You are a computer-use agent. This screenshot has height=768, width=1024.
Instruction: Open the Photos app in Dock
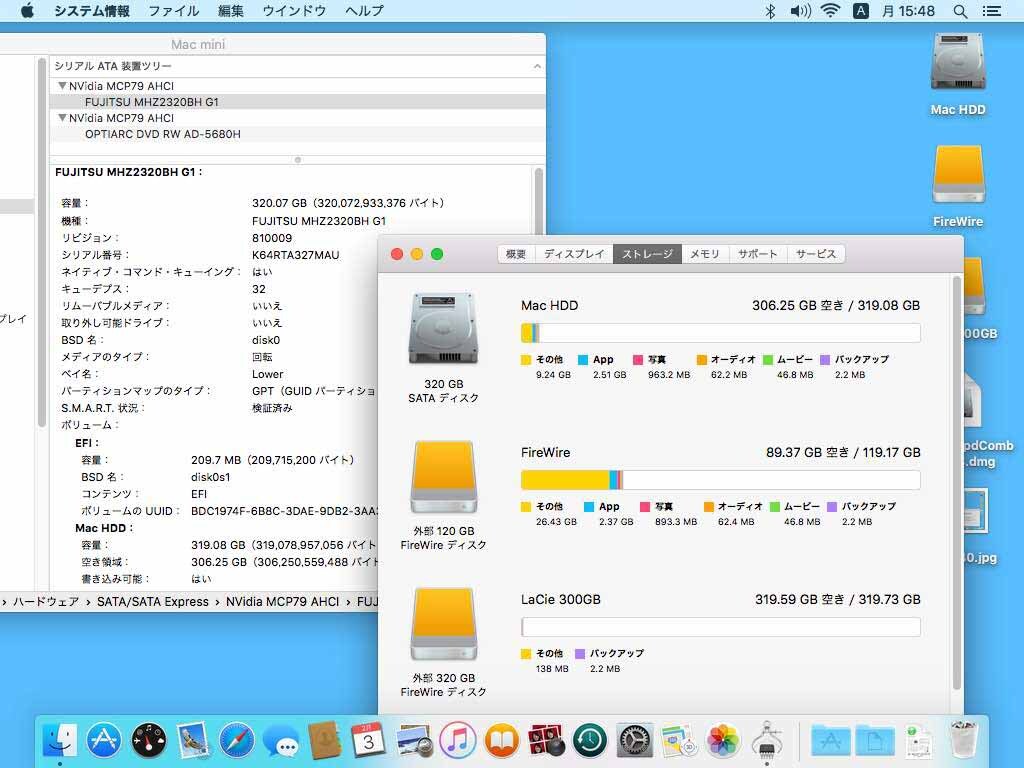tap(722, 741)
